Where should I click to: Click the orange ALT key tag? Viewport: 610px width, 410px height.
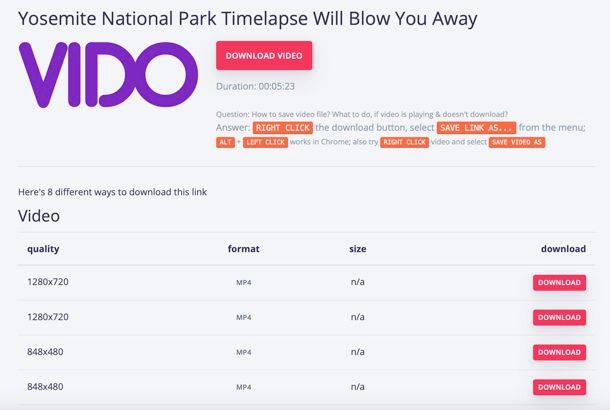(225, 142)
